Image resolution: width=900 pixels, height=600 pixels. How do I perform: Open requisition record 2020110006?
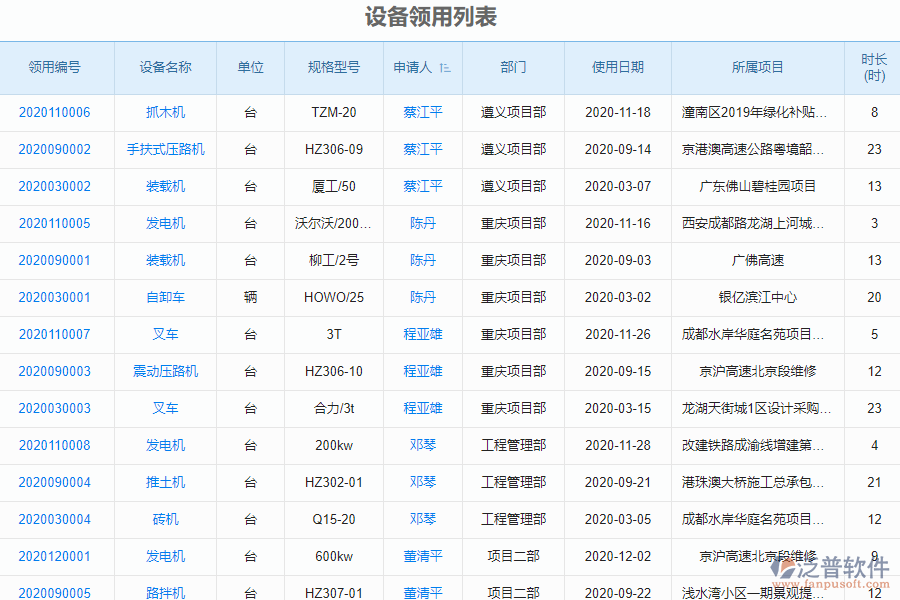[x=57, y=112]
